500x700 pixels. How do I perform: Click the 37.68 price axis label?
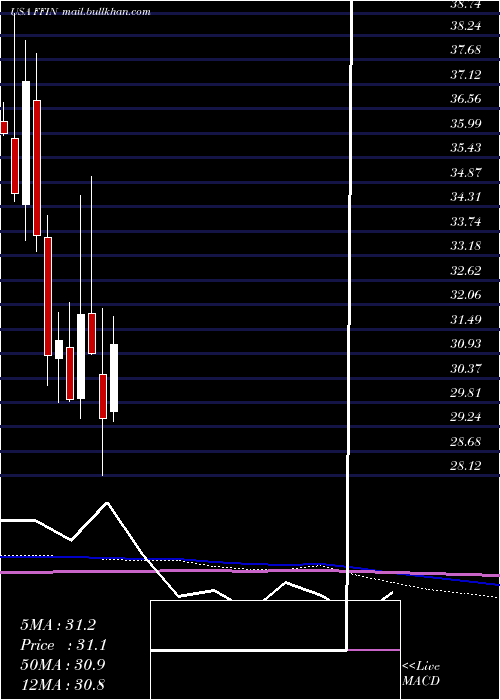466,50
